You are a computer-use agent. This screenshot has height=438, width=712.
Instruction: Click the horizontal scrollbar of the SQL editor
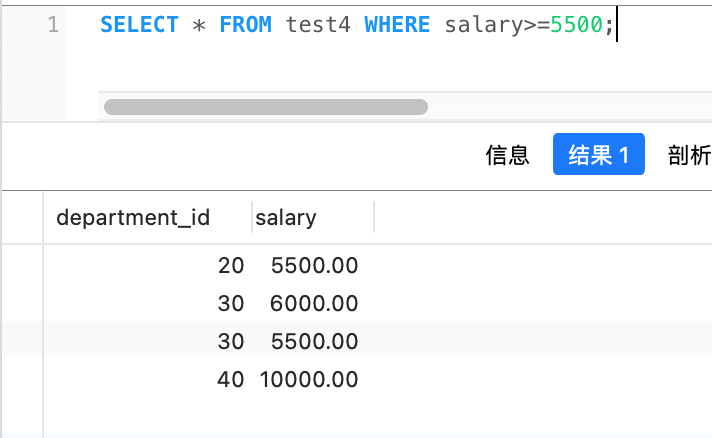click(266, 107)
